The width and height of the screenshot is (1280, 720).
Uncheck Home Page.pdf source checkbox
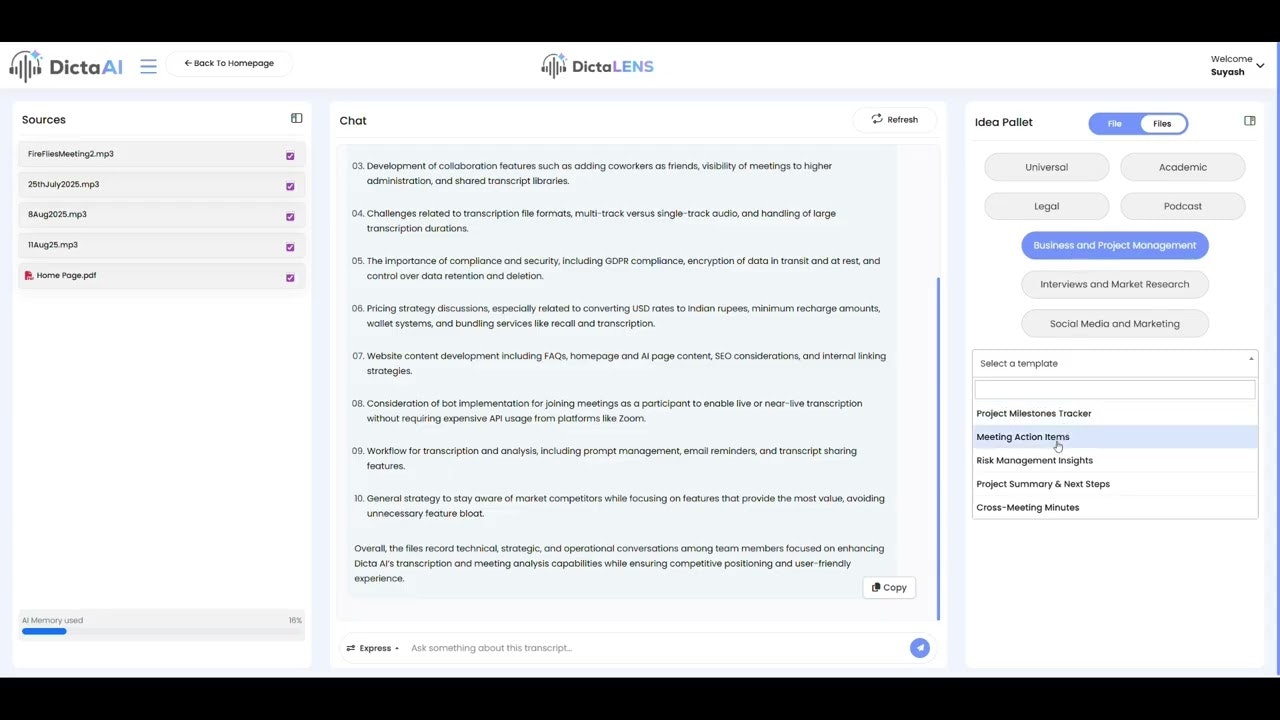pos(290,277)
